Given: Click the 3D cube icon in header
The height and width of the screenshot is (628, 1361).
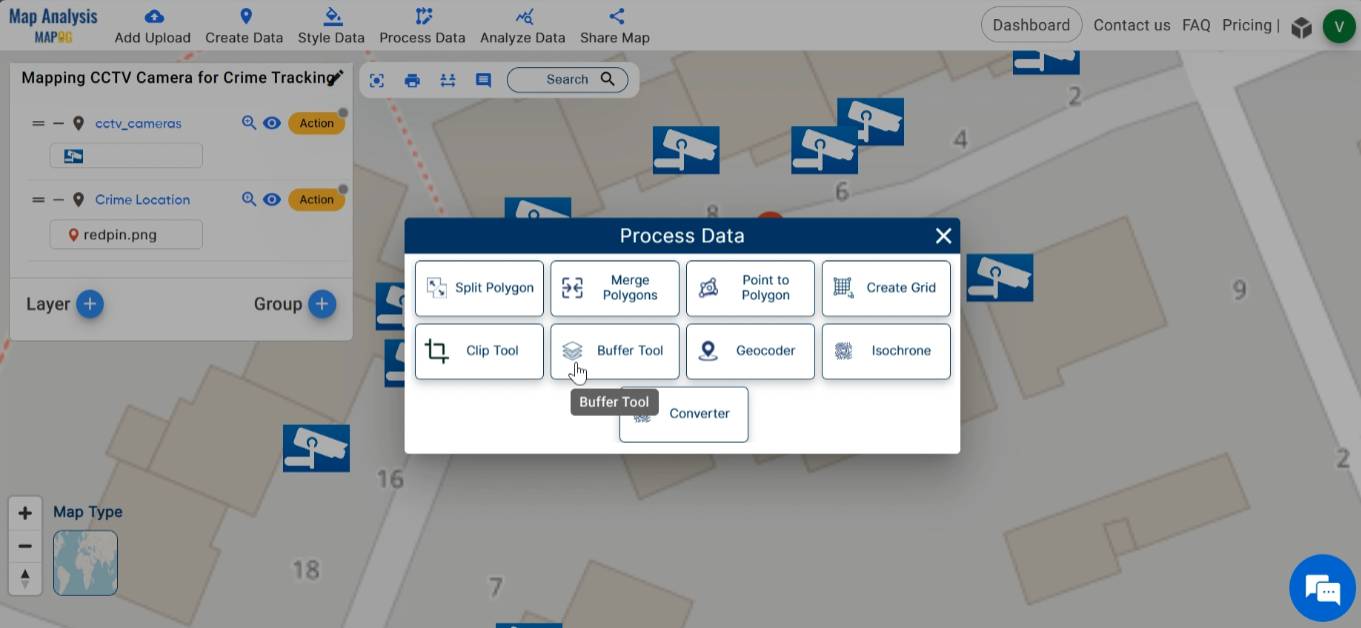Looking at the screenshot, I should pos(1301,27).
